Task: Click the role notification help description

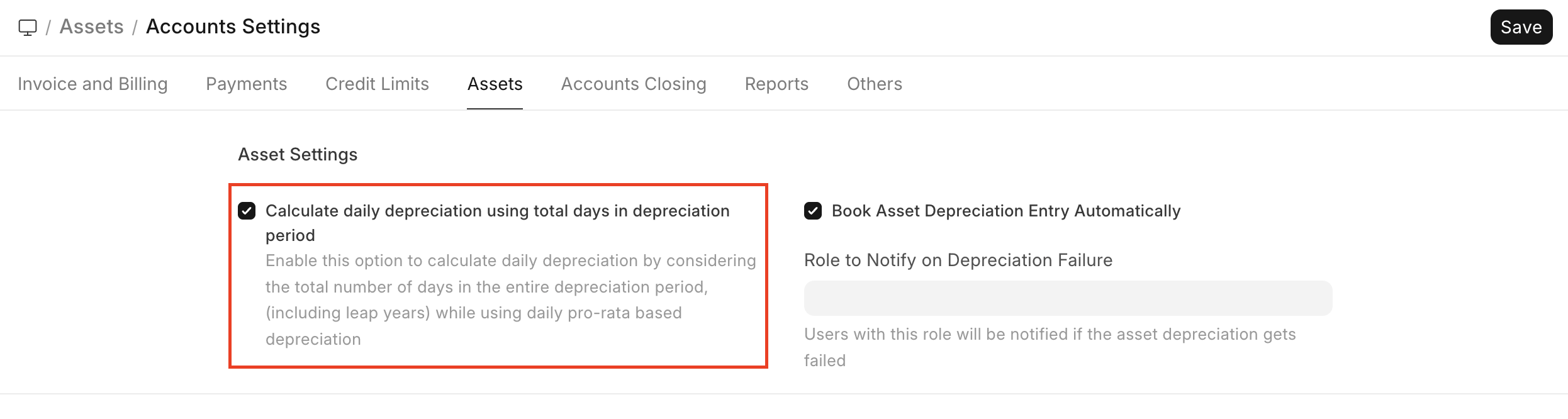Action: coord(1050,335)
